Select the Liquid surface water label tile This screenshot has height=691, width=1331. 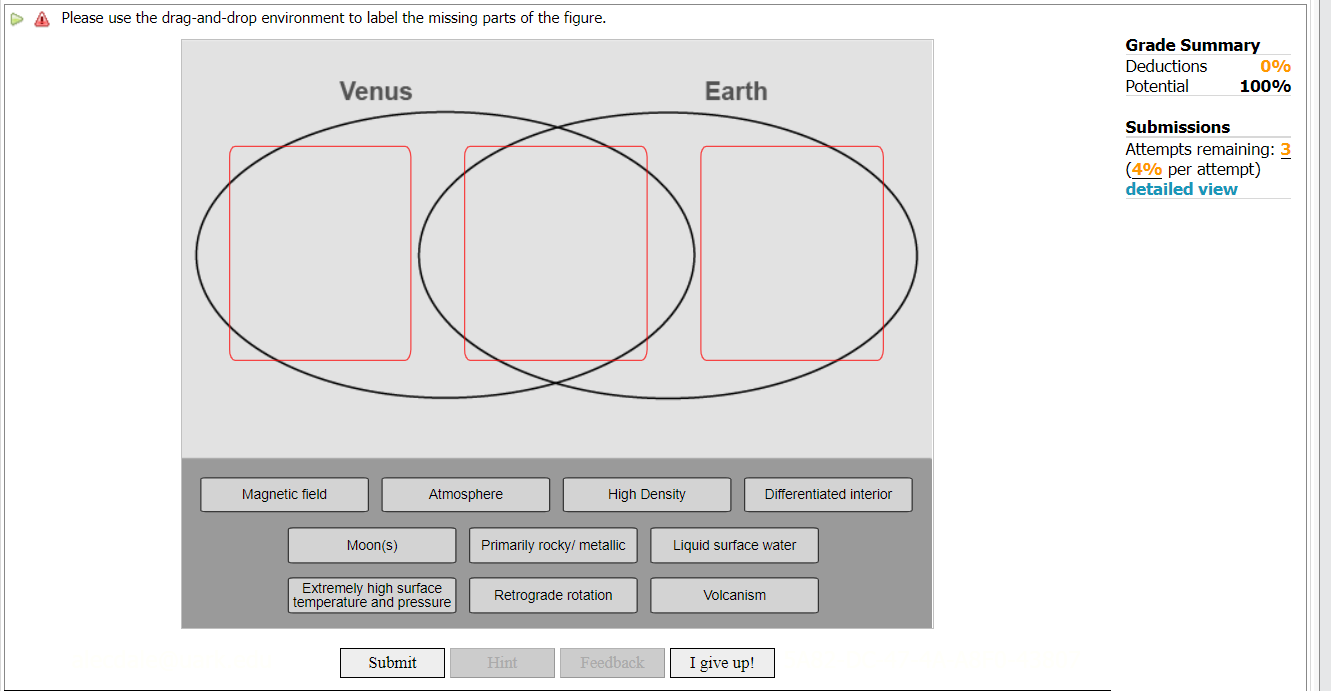[x=734, y=545]
